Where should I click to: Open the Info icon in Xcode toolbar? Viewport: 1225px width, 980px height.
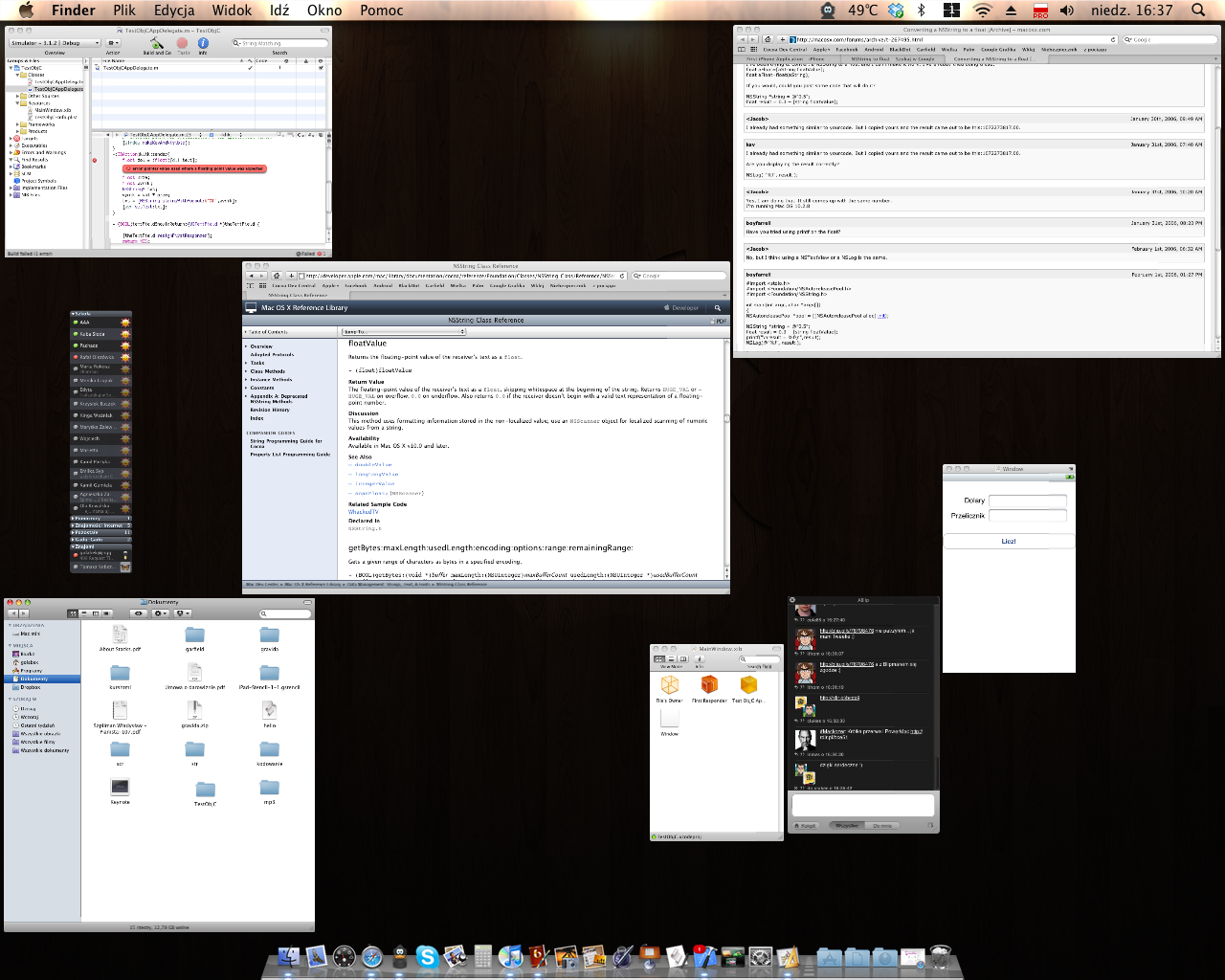pyautogui.click(x=203, y=43)
